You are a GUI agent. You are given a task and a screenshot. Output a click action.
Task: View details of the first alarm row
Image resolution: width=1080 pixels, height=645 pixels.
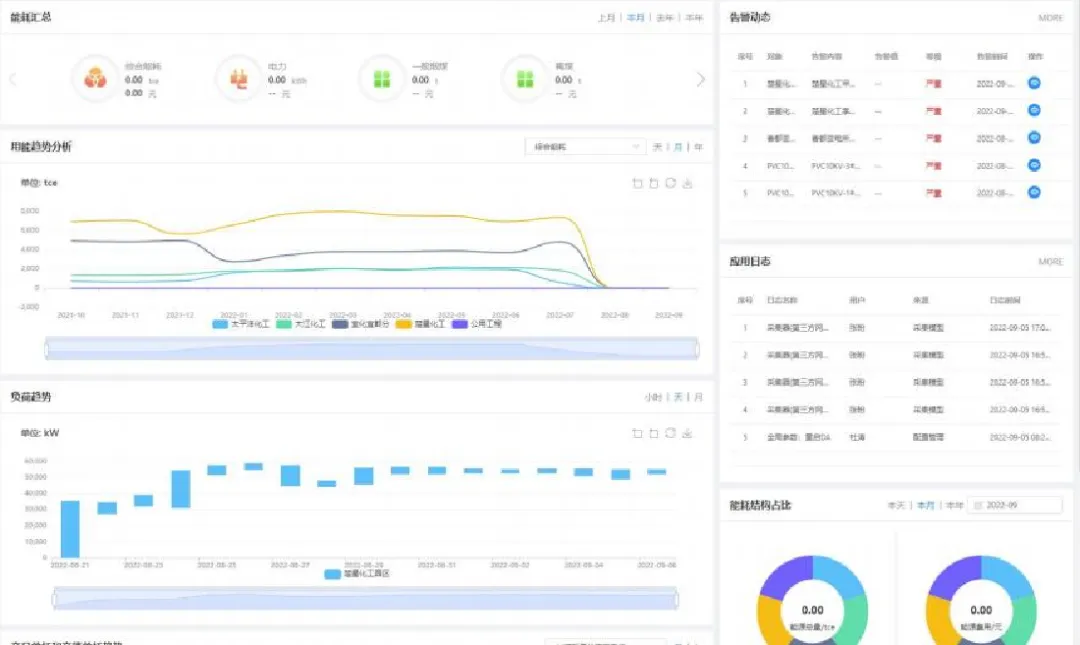click(x=1034, y=84)
